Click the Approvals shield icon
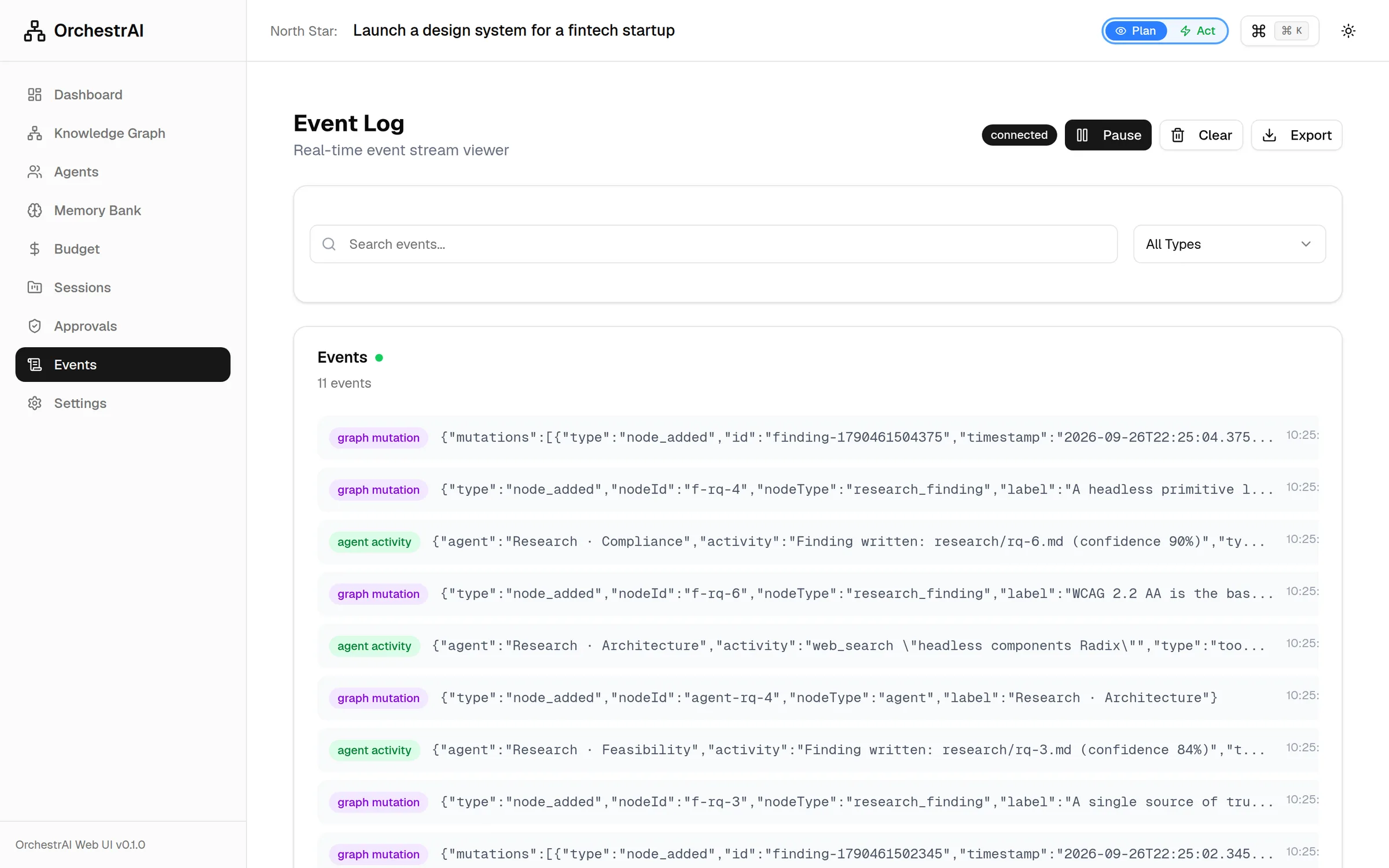The width and height of the screenshot is (1389, 868). (x=35, y=326)
